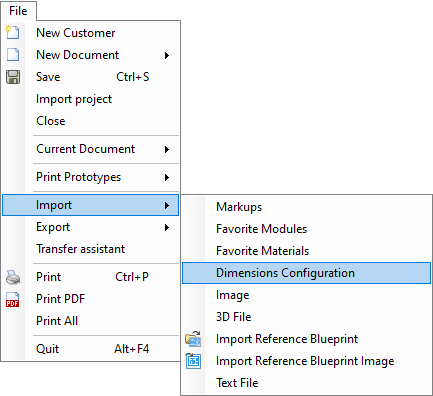
Task: Expand the New Document submenu arrow
Action: point(167,55)
